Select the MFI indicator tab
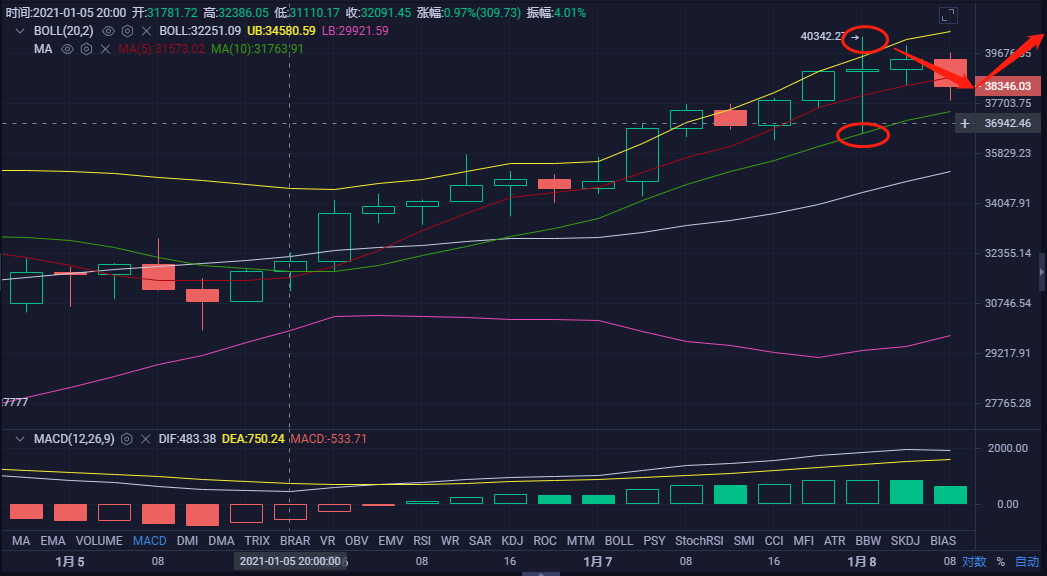This screenshot has height=576, width=1047. click(803, 541)
